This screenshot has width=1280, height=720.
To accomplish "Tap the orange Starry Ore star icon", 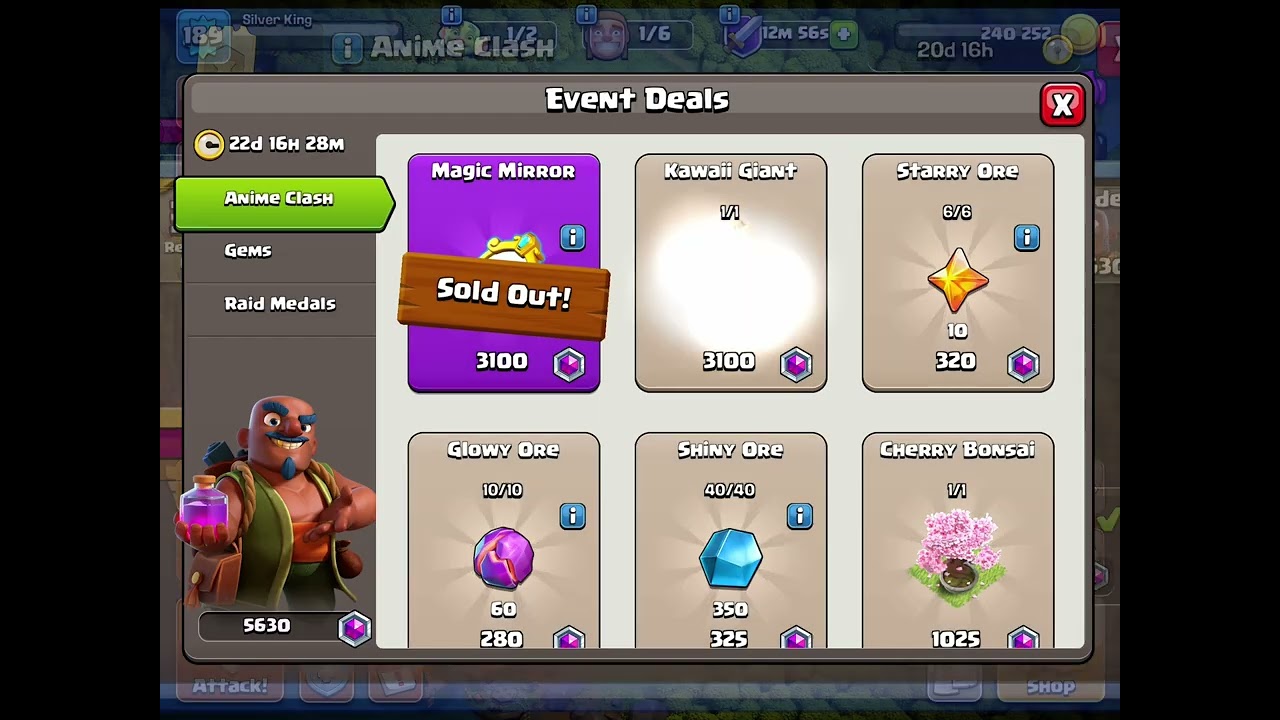I will 957,281.
